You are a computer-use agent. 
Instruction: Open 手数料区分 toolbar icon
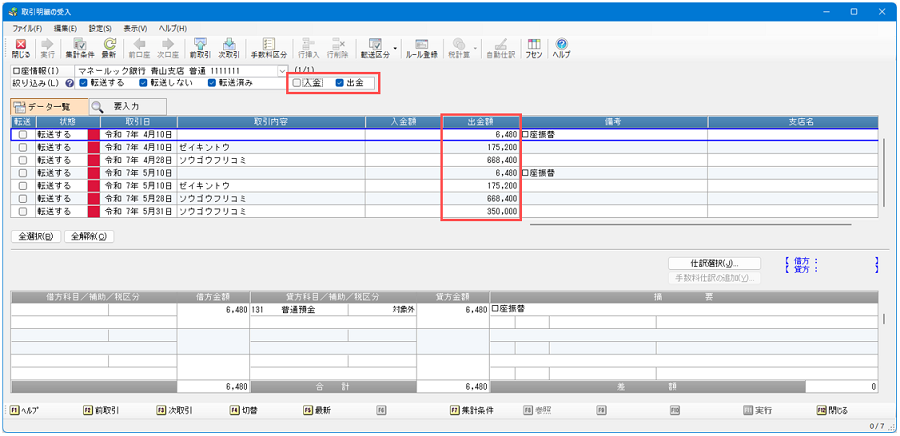point(269,49)
